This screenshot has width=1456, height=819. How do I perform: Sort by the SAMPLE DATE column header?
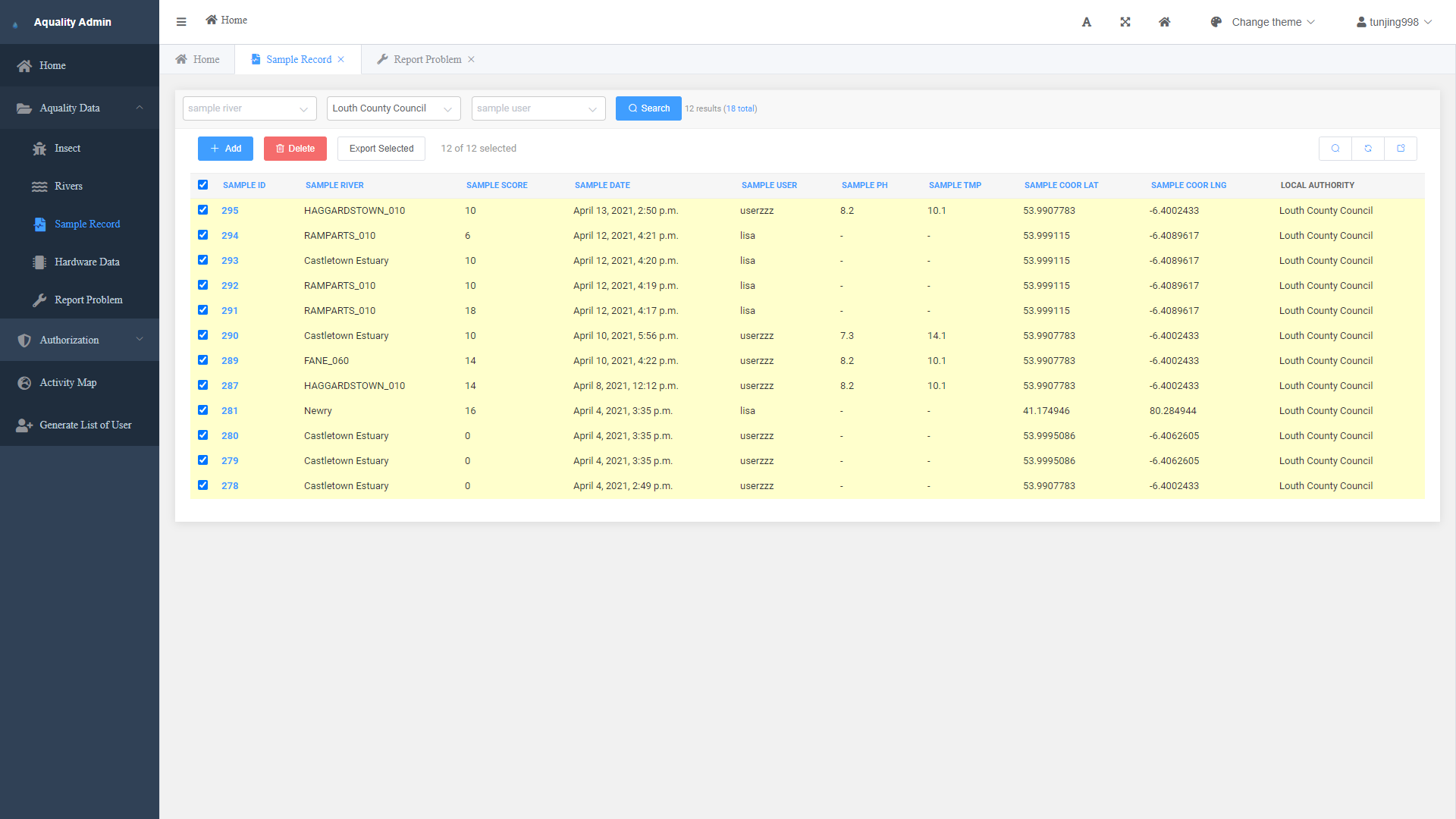(602, 185)
